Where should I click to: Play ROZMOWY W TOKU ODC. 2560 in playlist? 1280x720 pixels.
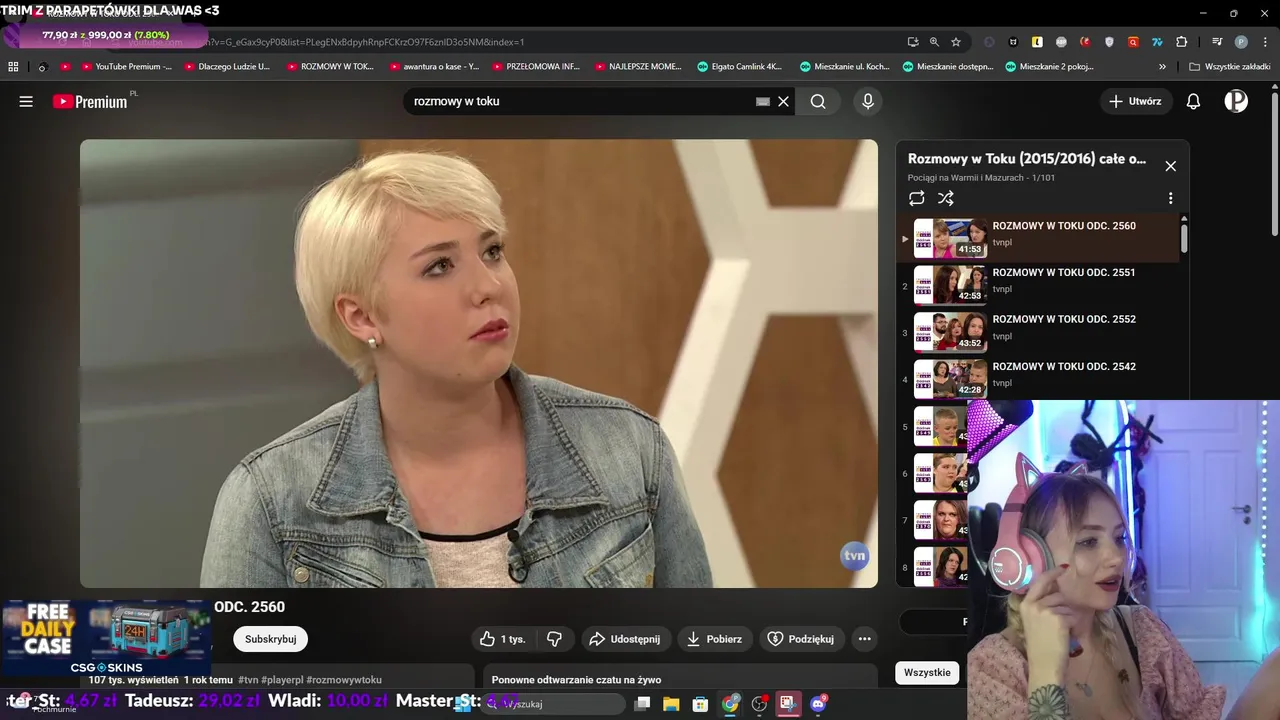[1038, 238]
